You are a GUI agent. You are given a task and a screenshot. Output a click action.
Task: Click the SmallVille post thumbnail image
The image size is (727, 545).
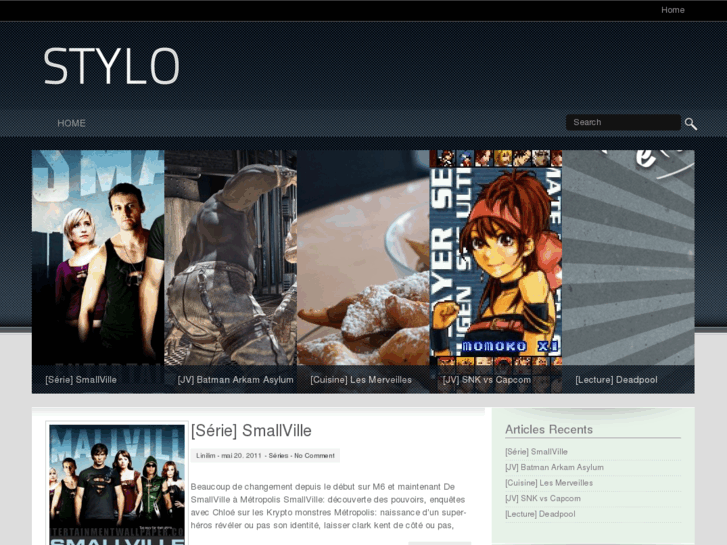pos(117,485)
